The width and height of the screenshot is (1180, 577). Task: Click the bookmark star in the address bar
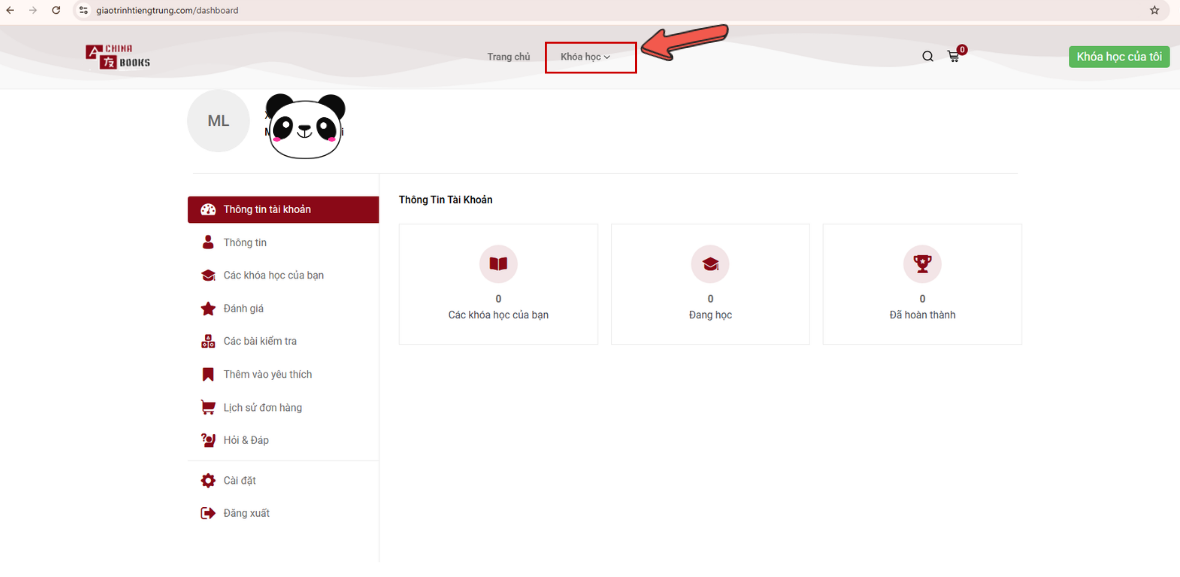click(1155, 10)
